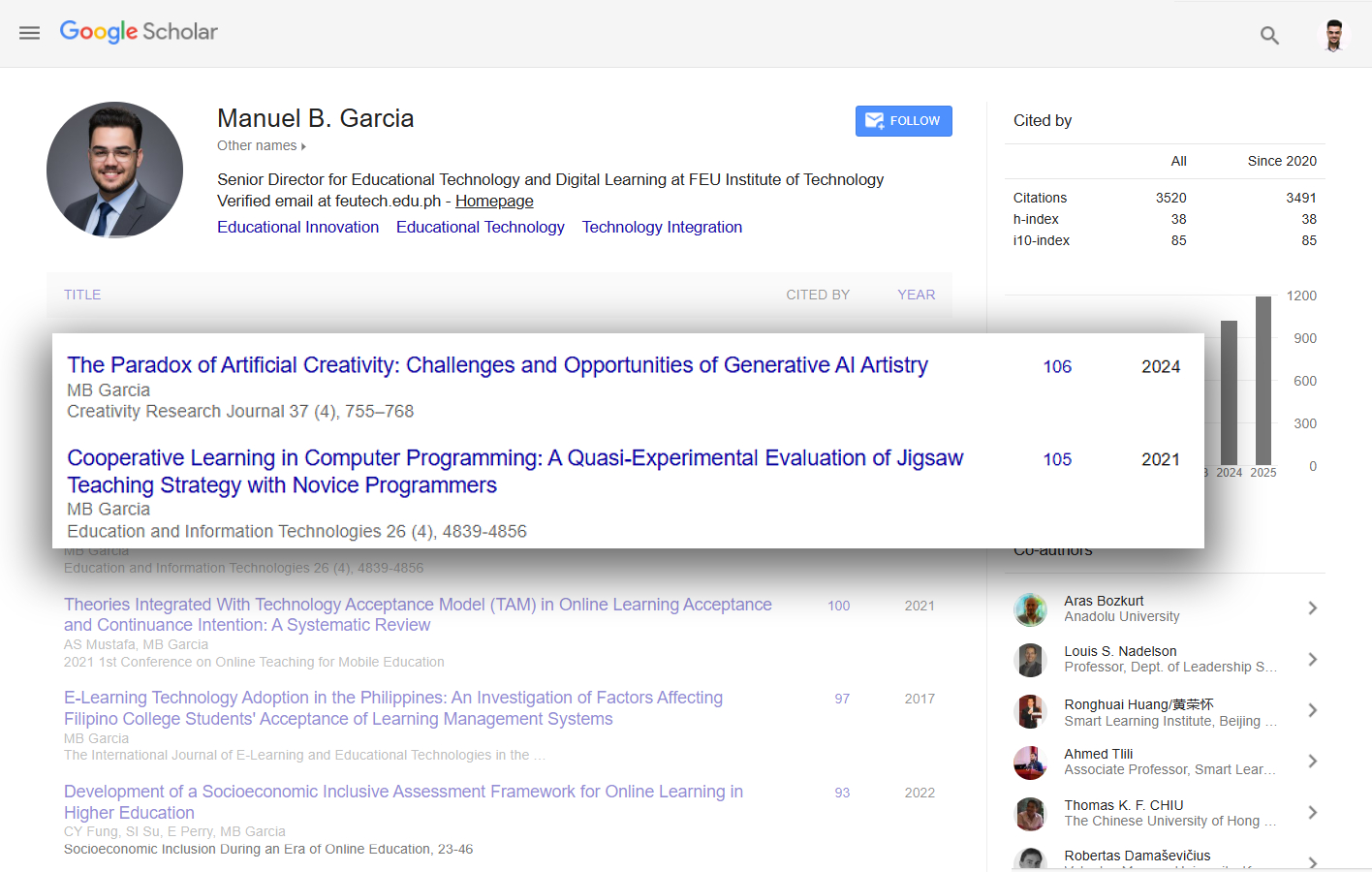Expand Robertas Damaševičius's co-author chevron
The height and width of the screenshot is (872, 1372).
1313,858
